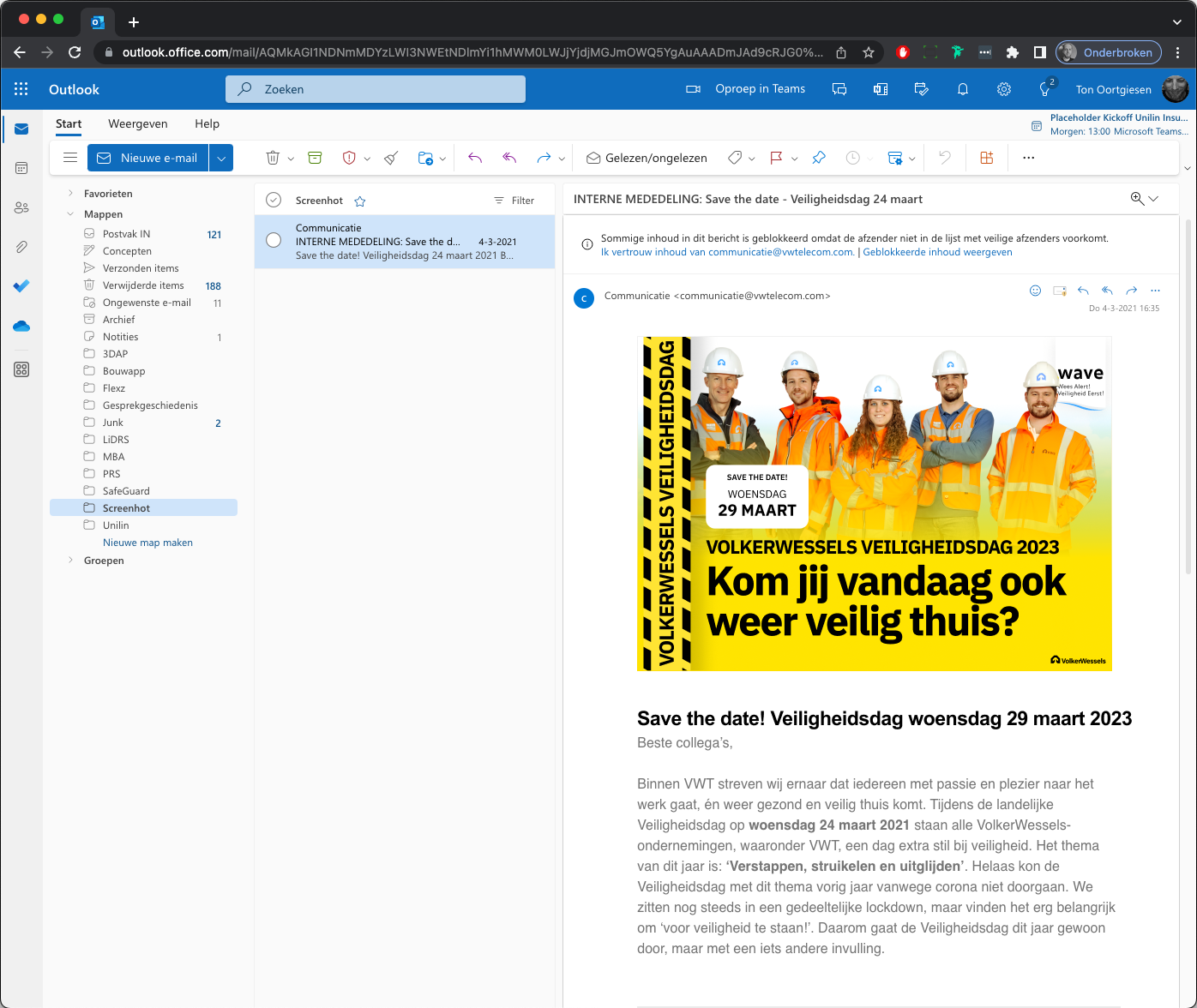
Task: Categorize message with tag icon
Action: coord(735,158)
